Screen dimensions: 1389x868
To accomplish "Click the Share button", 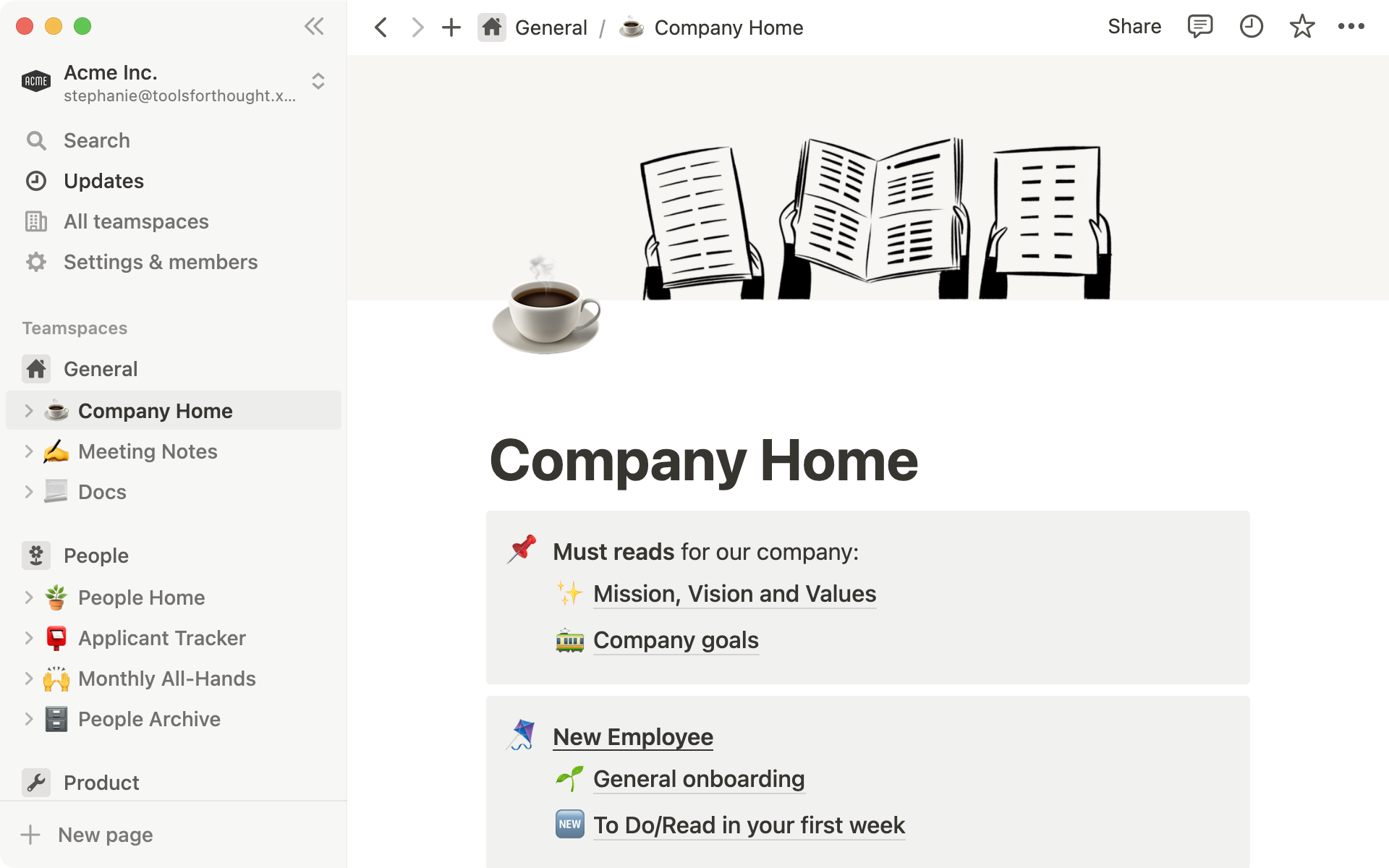I will pos(1133,27).
